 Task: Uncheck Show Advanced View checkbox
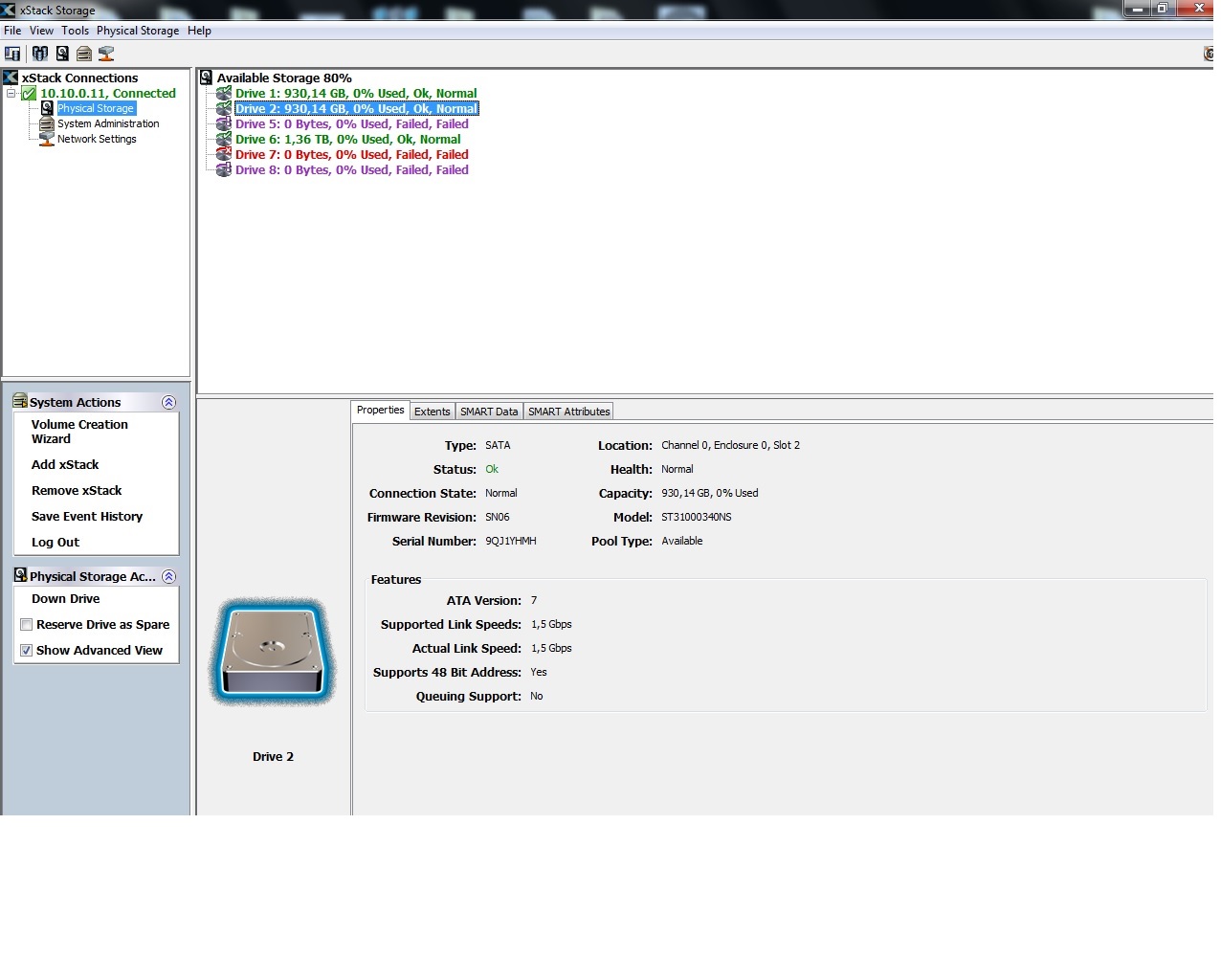pos(27,651)
